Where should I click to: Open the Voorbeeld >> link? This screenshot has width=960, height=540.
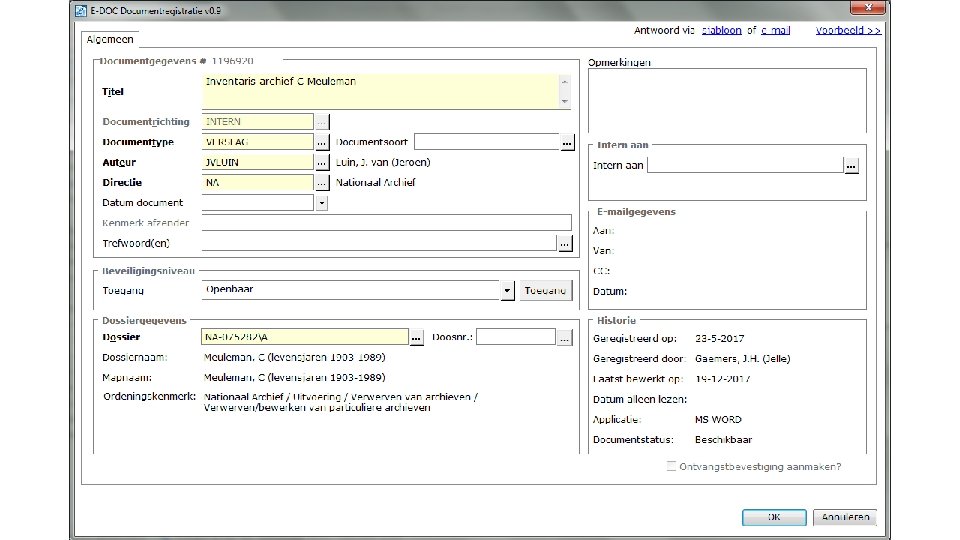(848, 30)
